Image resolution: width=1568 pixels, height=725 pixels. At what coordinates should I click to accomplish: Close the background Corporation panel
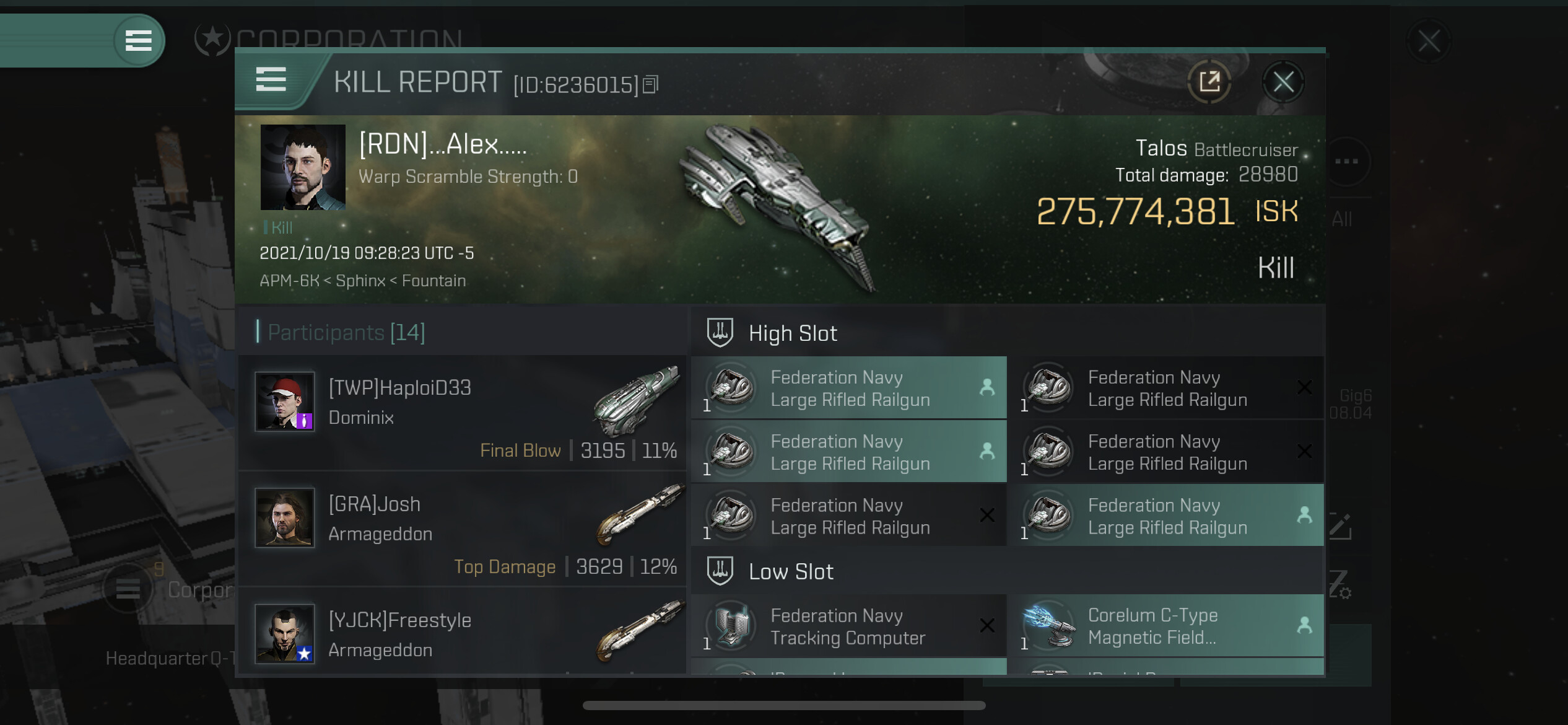click(x=1429, y=42)
